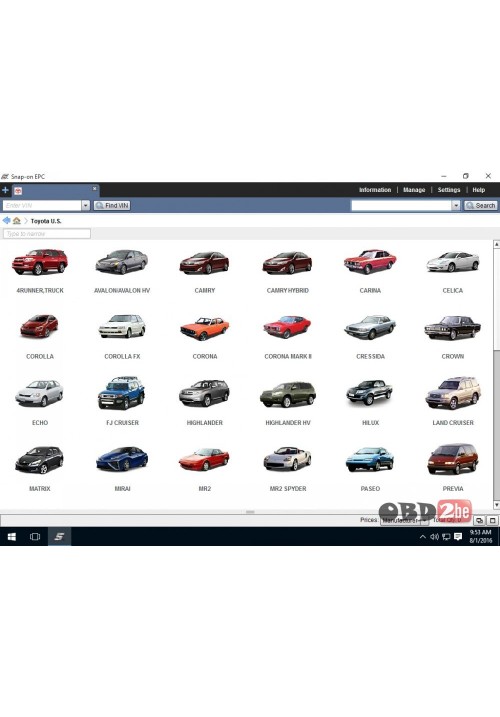Viewport: 500px width, 717px height.
Task: Pick the red MR2 car
Action: [204, 460]
